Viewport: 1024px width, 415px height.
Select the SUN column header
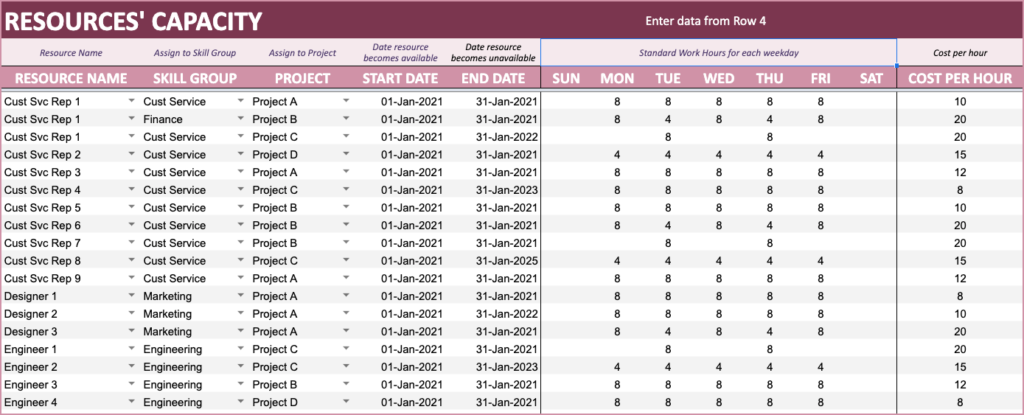point(566,78)
